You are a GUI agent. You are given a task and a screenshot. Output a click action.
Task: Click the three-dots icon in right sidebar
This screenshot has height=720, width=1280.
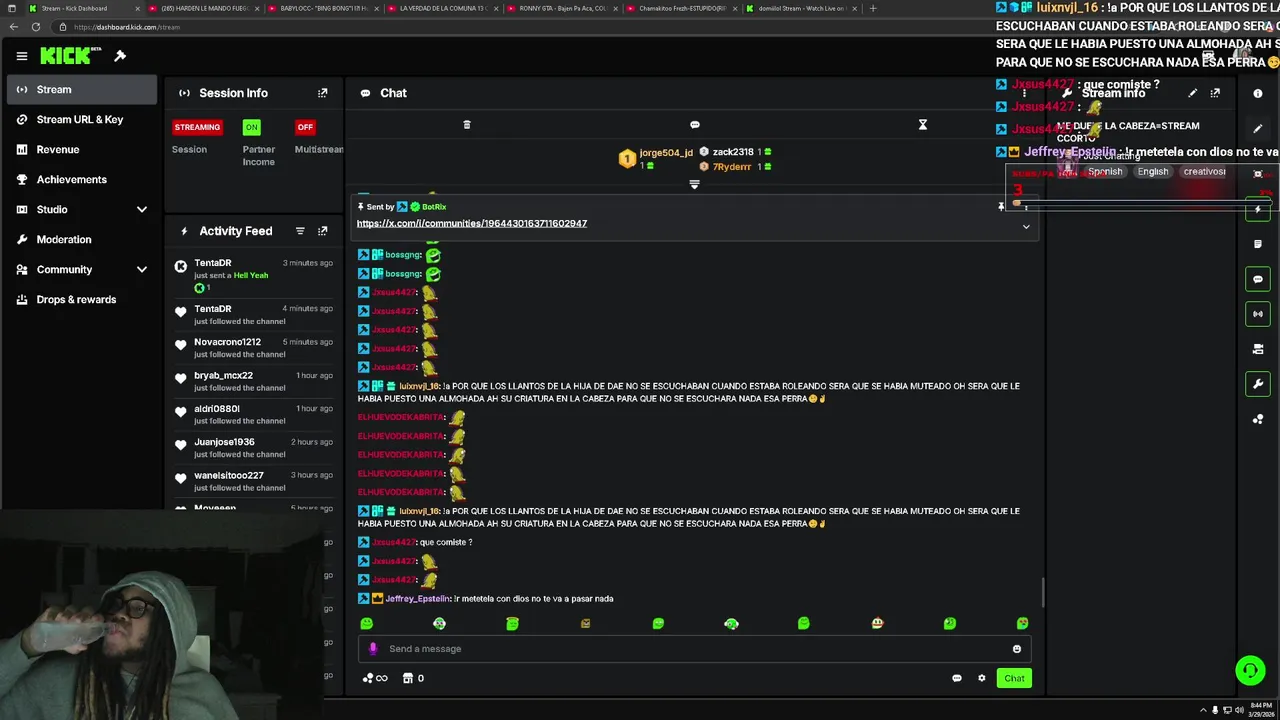point(1258,419)
